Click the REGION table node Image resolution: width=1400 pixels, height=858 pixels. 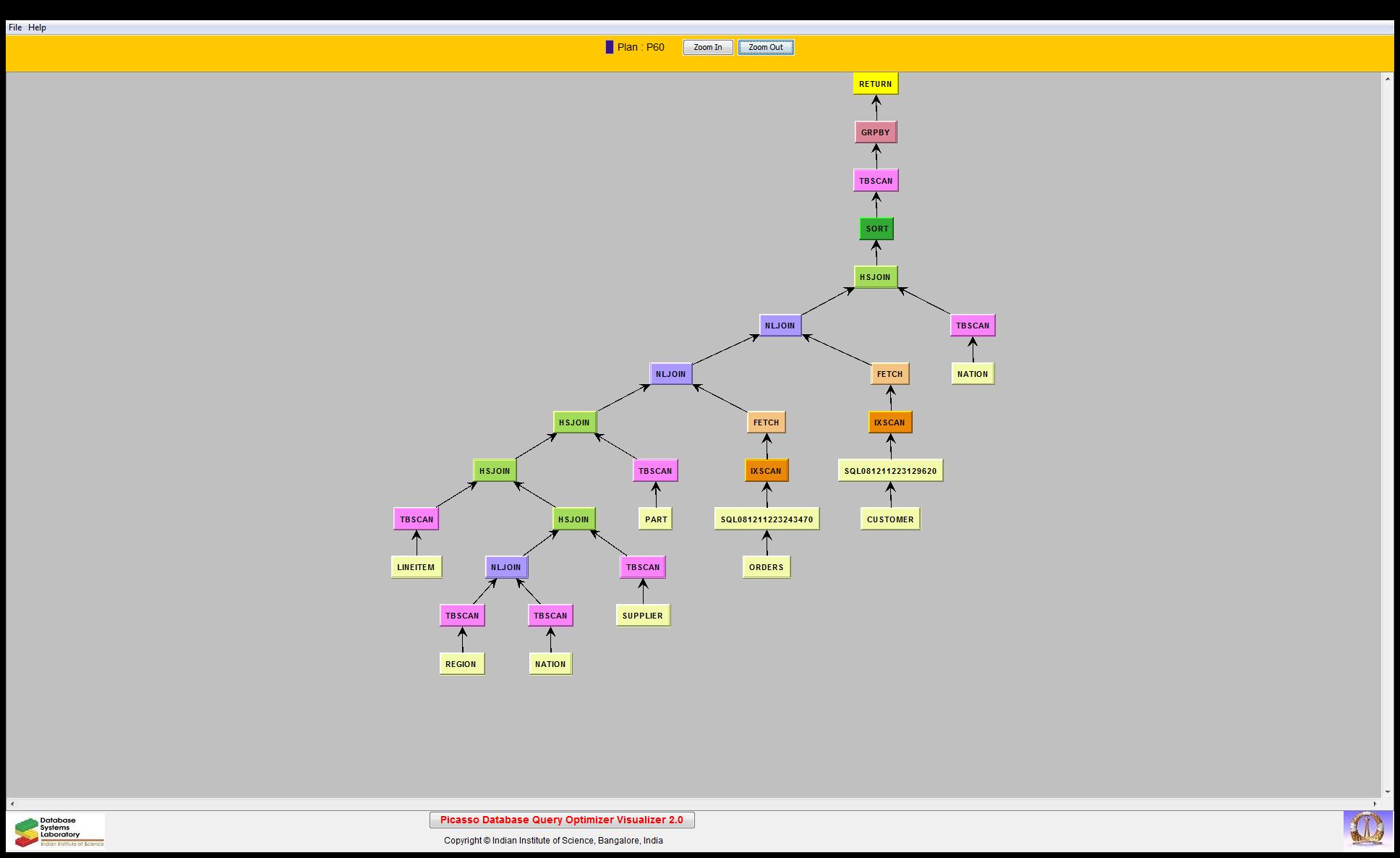tap(461, 664)
